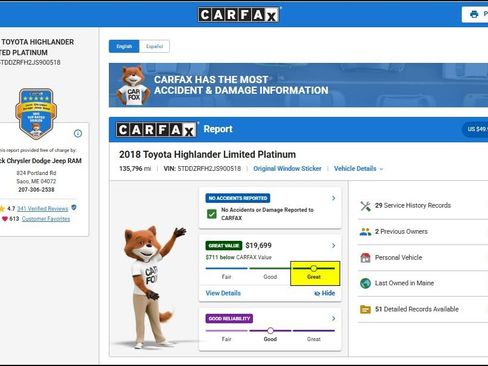Viewport: 488px width, 366px height.
Task: Click the reliability slider handle at Good
Action: pyautogui.click(x=270, y=331)
